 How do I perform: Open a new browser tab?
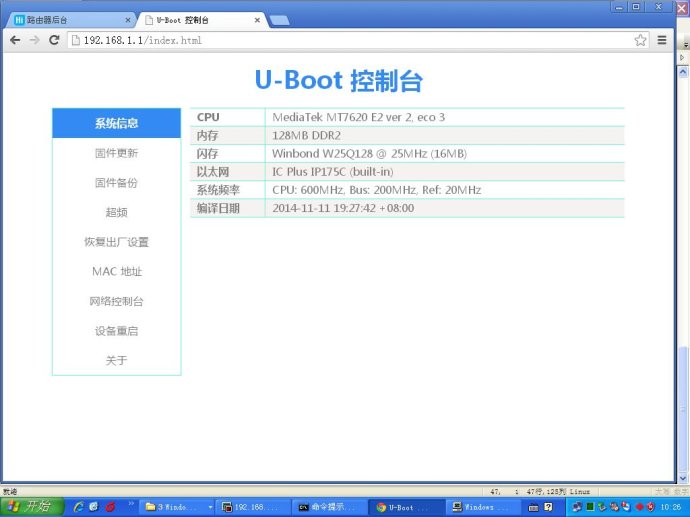pos(279,20)
